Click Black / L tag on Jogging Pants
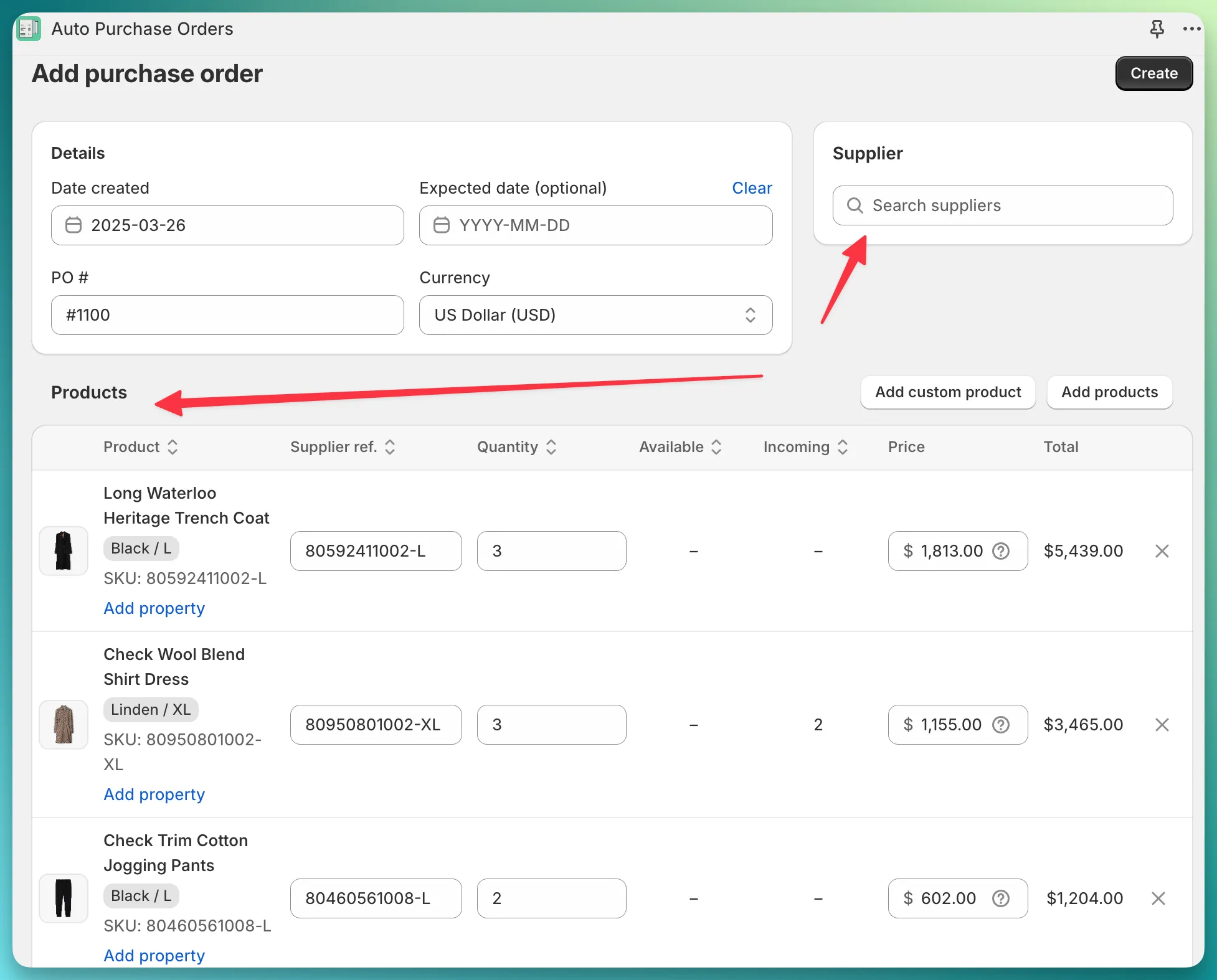This screenshot has height=980, width=1217. pos(141,896)
